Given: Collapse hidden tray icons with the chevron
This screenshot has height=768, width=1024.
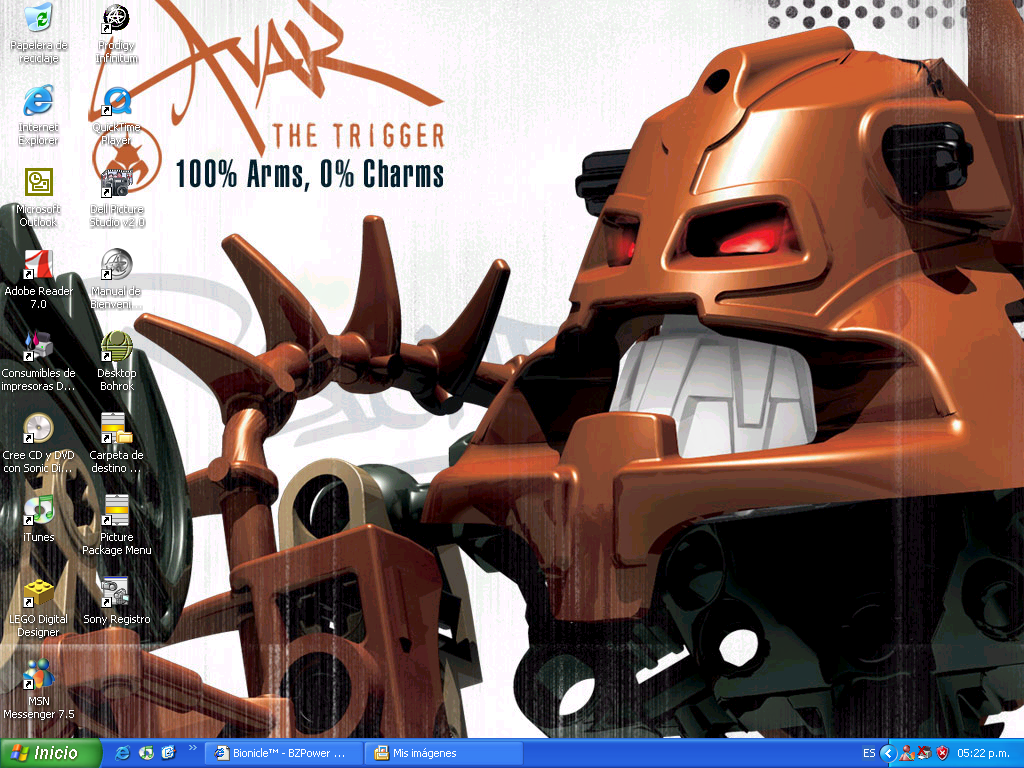Looking at the screenshot, I should [887, 753].
